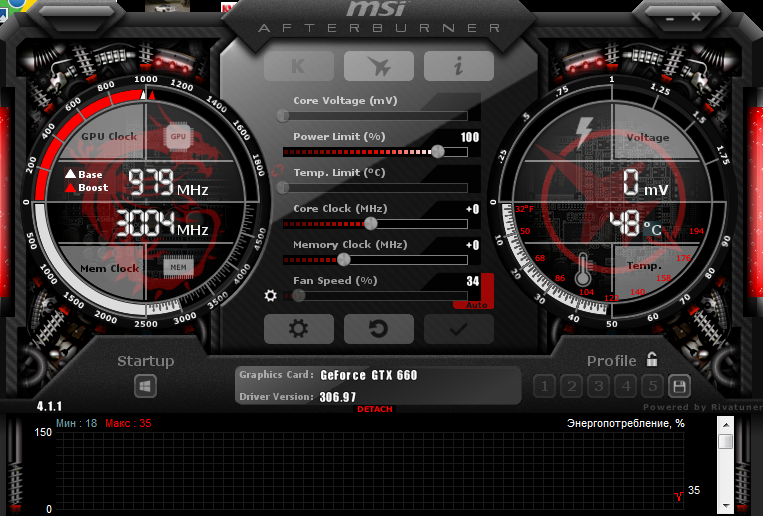
Task: Click the graph scrollbar up arrow
Action: coord(726,425)
